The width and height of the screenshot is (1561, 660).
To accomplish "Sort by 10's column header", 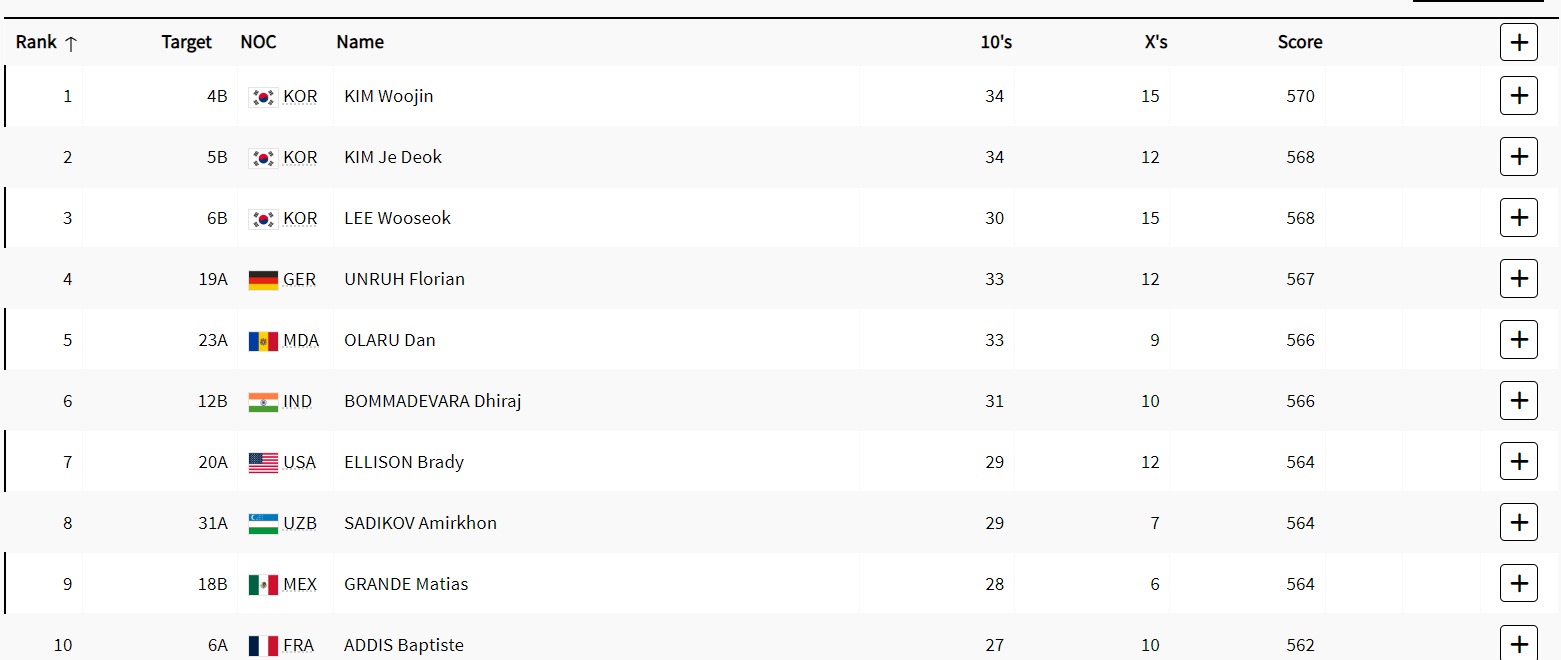I will 995,42.
